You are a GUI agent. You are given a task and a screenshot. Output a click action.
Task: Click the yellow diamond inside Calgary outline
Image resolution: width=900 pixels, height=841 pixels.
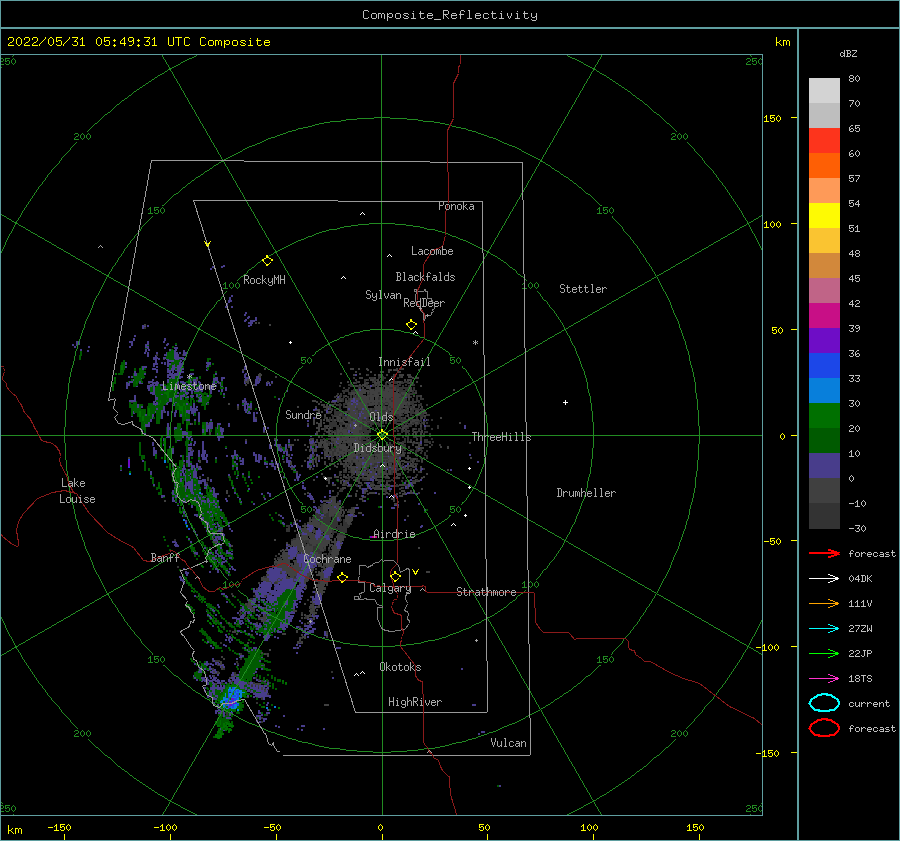[395, 576]
